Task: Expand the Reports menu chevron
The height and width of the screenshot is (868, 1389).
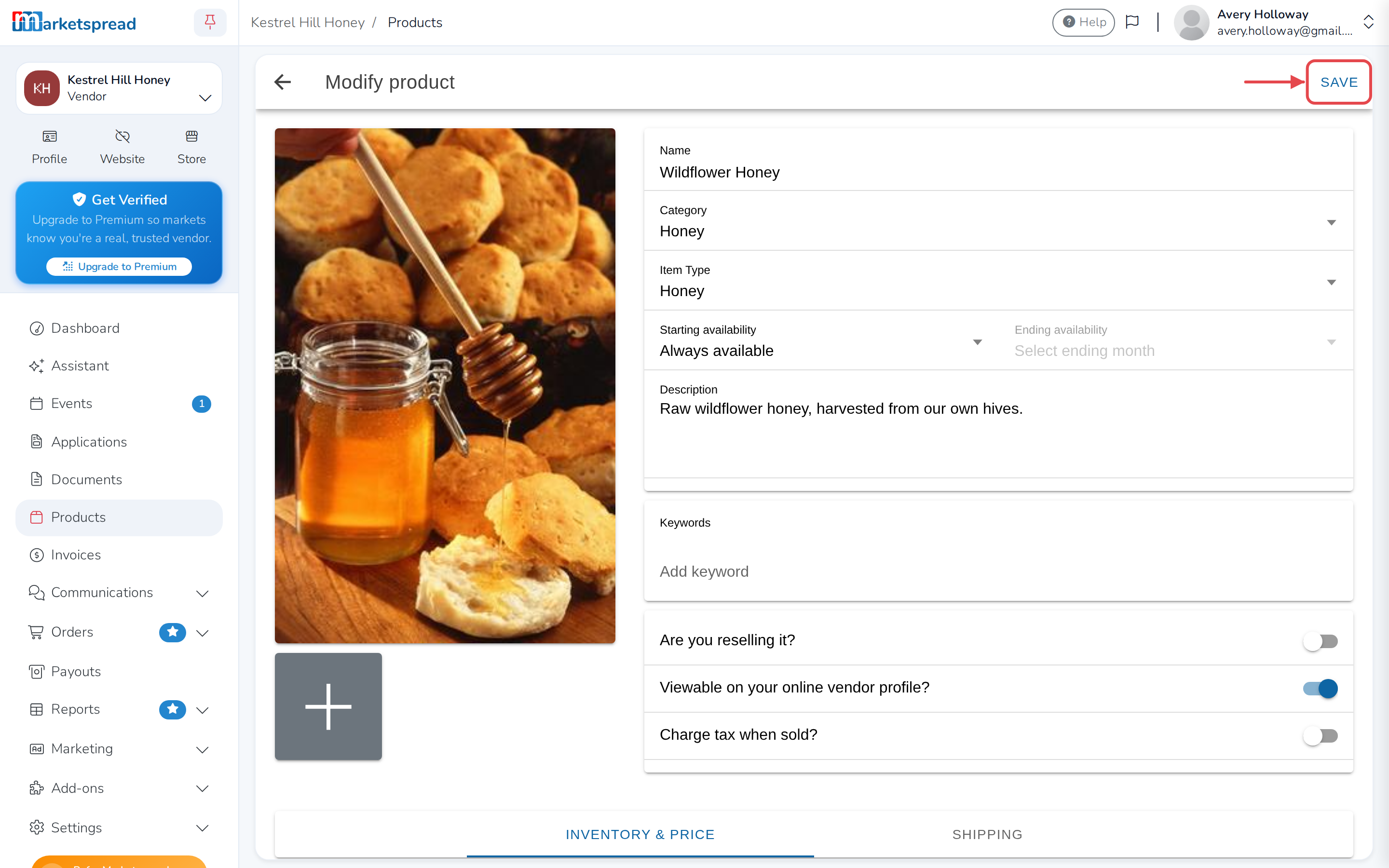Action: click(202, 710)
